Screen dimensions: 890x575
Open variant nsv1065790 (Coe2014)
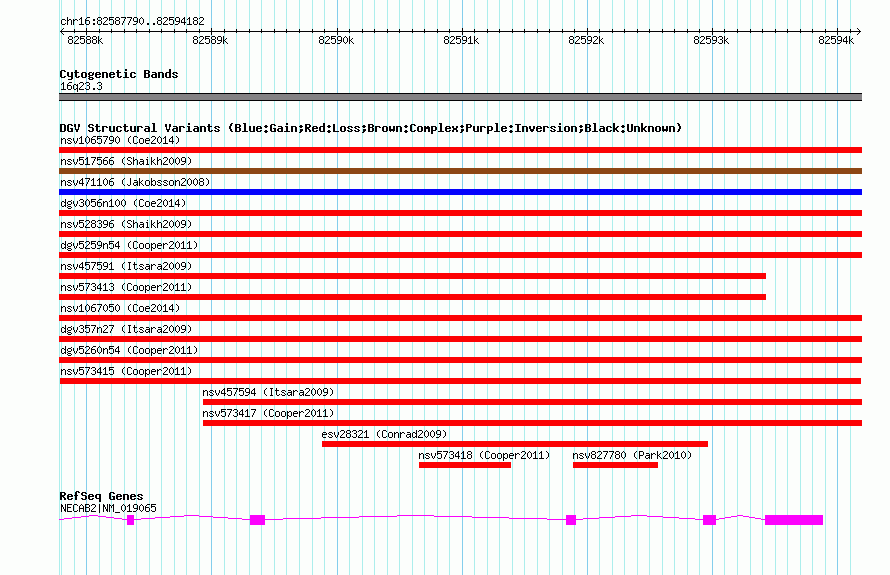coord(120,140)
